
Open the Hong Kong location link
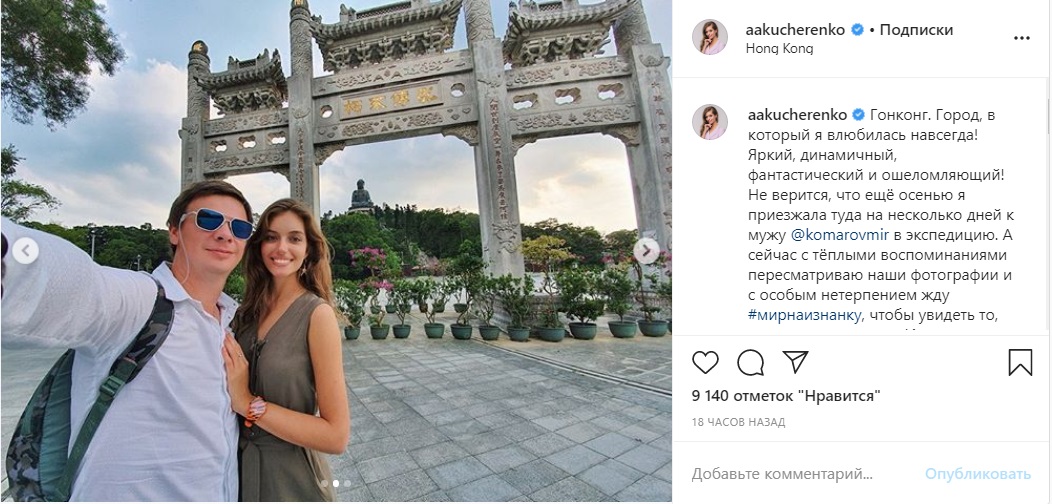[779, 48]
